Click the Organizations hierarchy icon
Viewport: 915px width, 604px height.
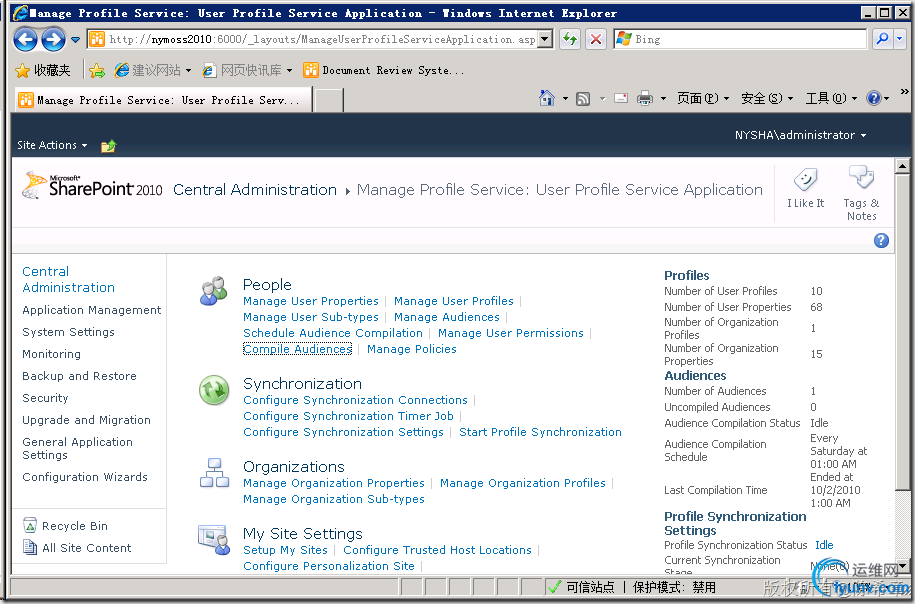coord(214,473)
